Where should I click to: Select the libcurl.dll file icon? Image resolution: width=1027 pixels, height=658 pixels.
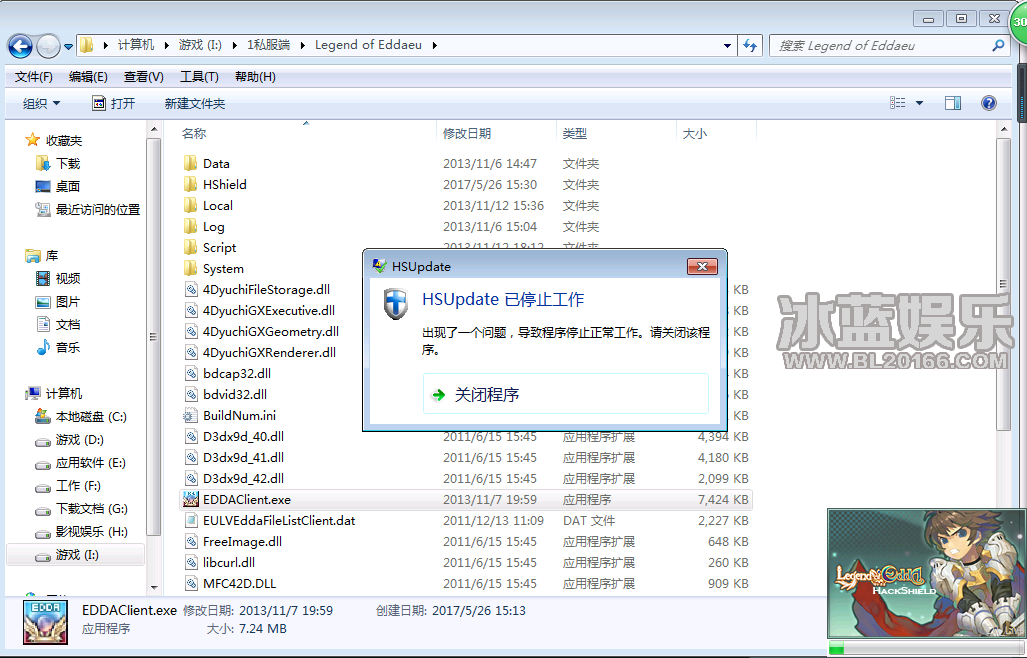pyautogui.click(x=191, y=562)
